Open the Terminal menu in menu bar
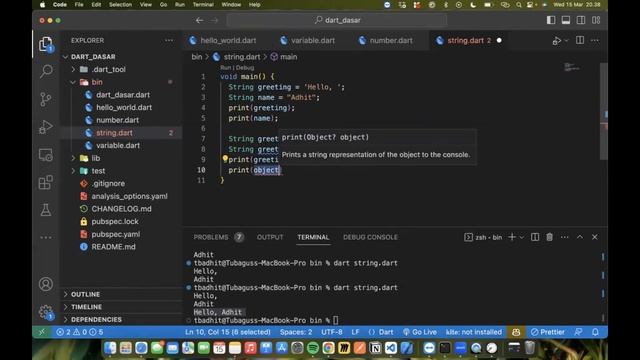640x360 pixels. (x=203, y=4)
